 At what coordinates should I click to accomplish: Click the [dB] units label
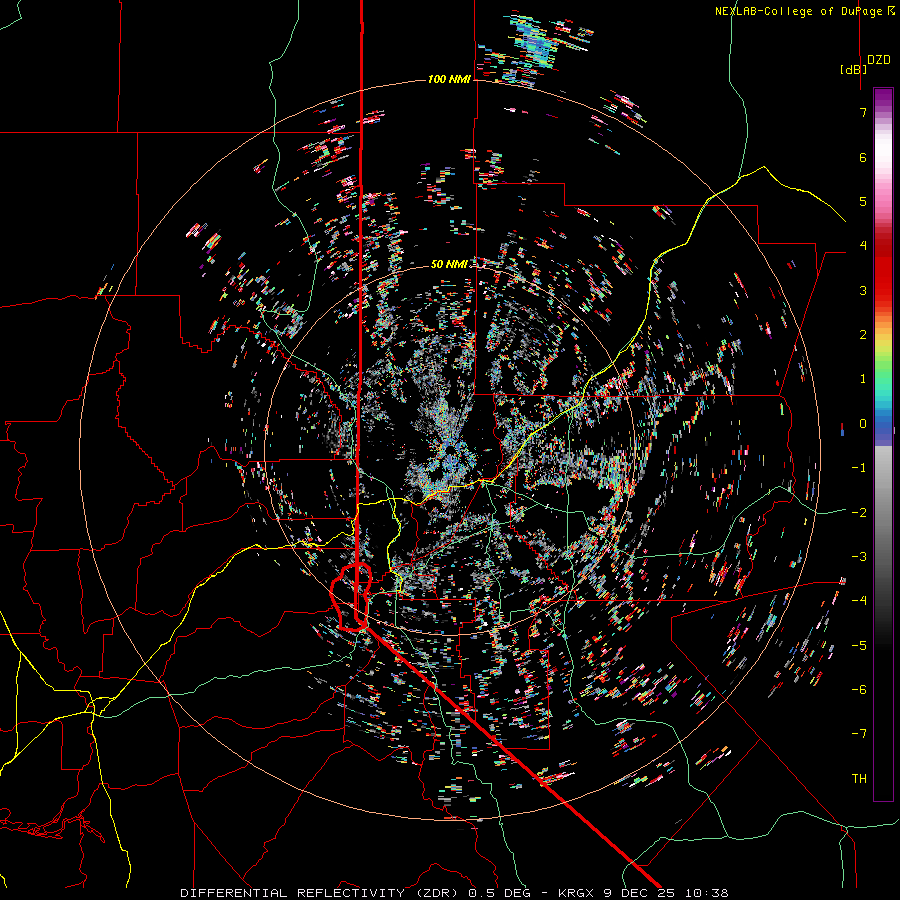(854, 69)
